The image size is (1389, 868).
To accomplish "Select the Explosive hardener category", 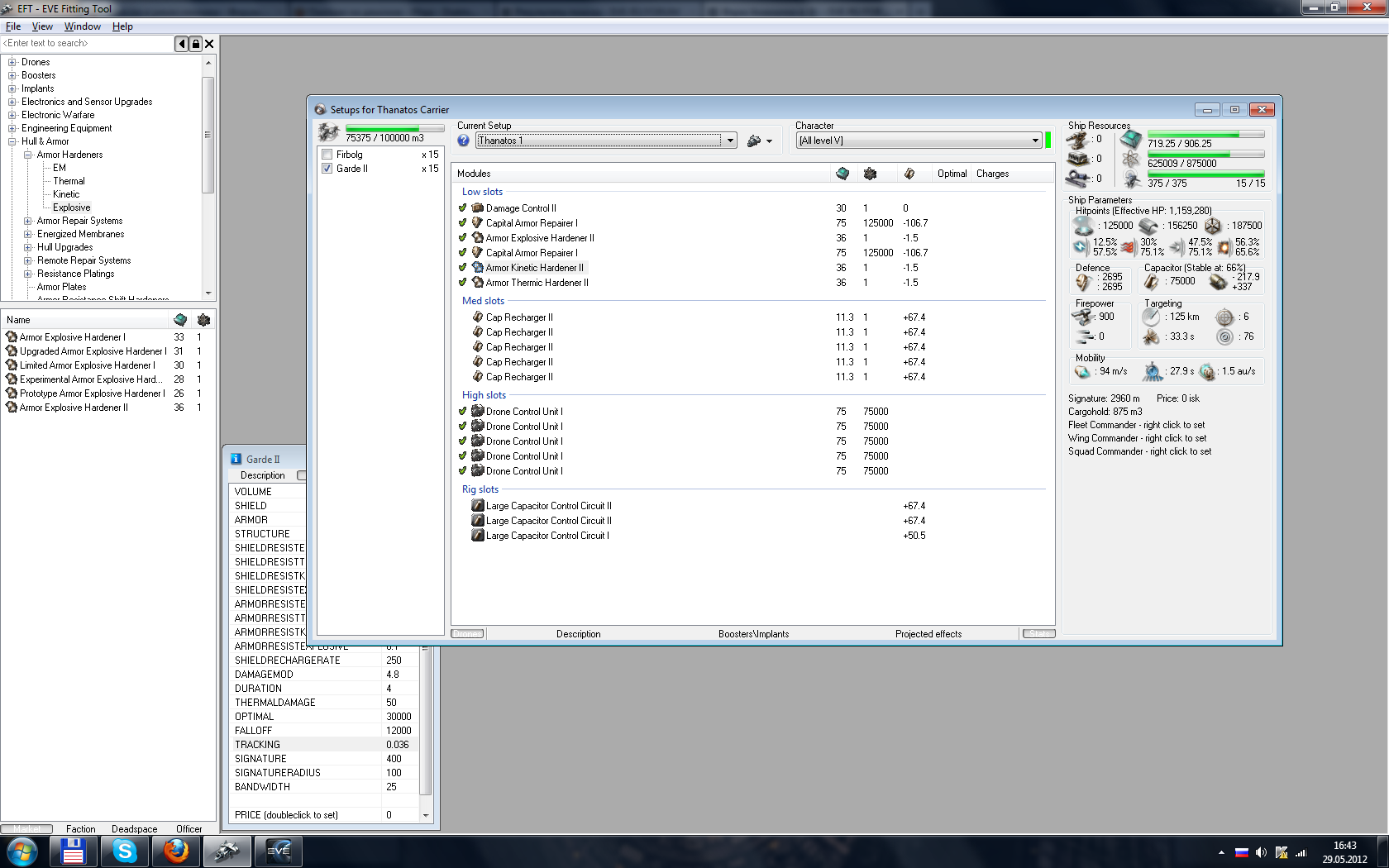I will click(72, 207).
